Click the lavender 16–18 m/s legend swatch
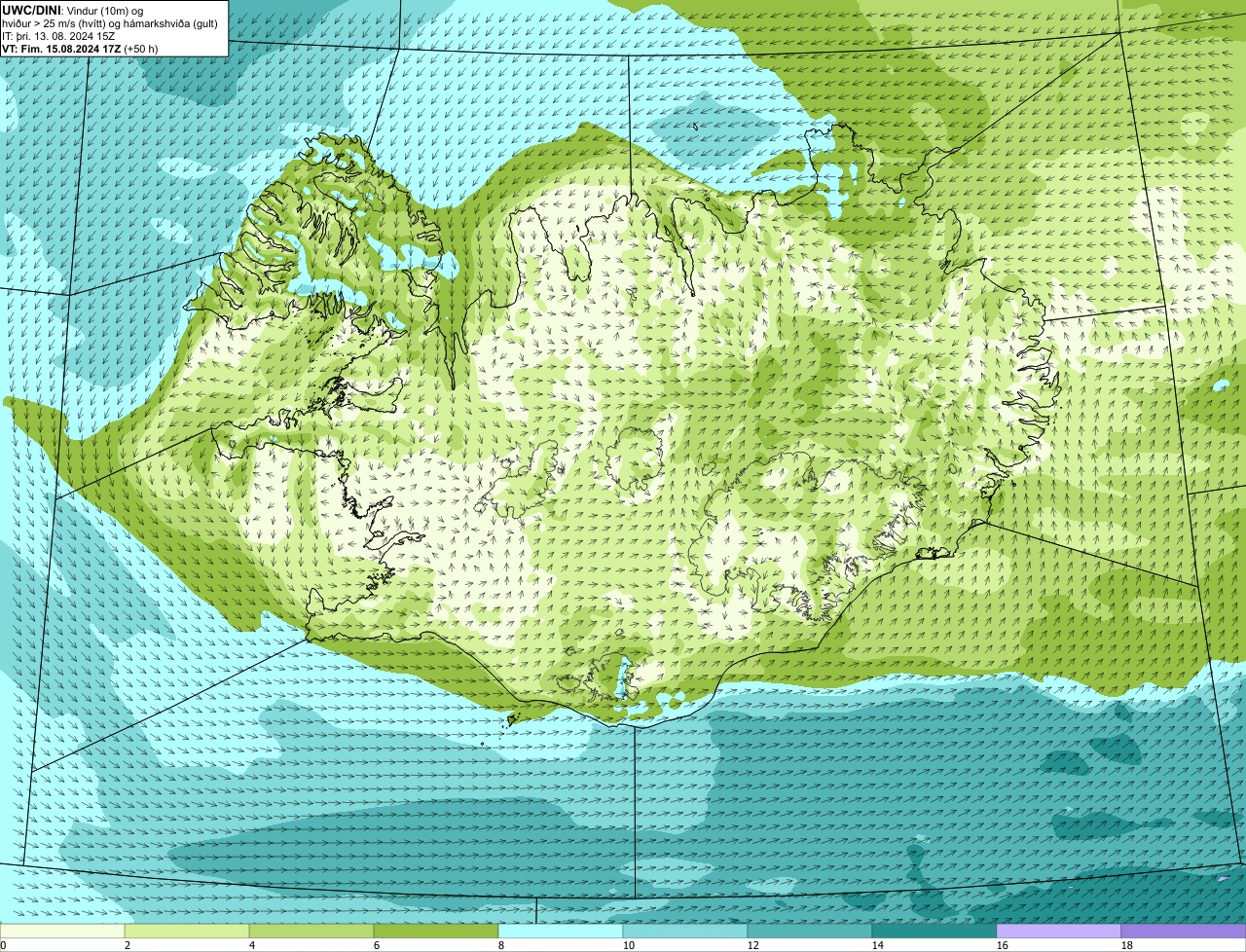Viewport: 1246px width, 952px height. pyautogui.click(x=1059, y=932)
